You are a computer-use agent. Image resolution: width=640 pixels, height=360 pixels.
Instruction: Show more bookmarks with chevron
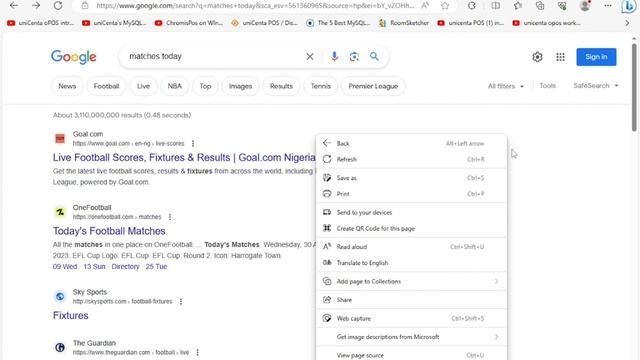click(x=627, y=23)
